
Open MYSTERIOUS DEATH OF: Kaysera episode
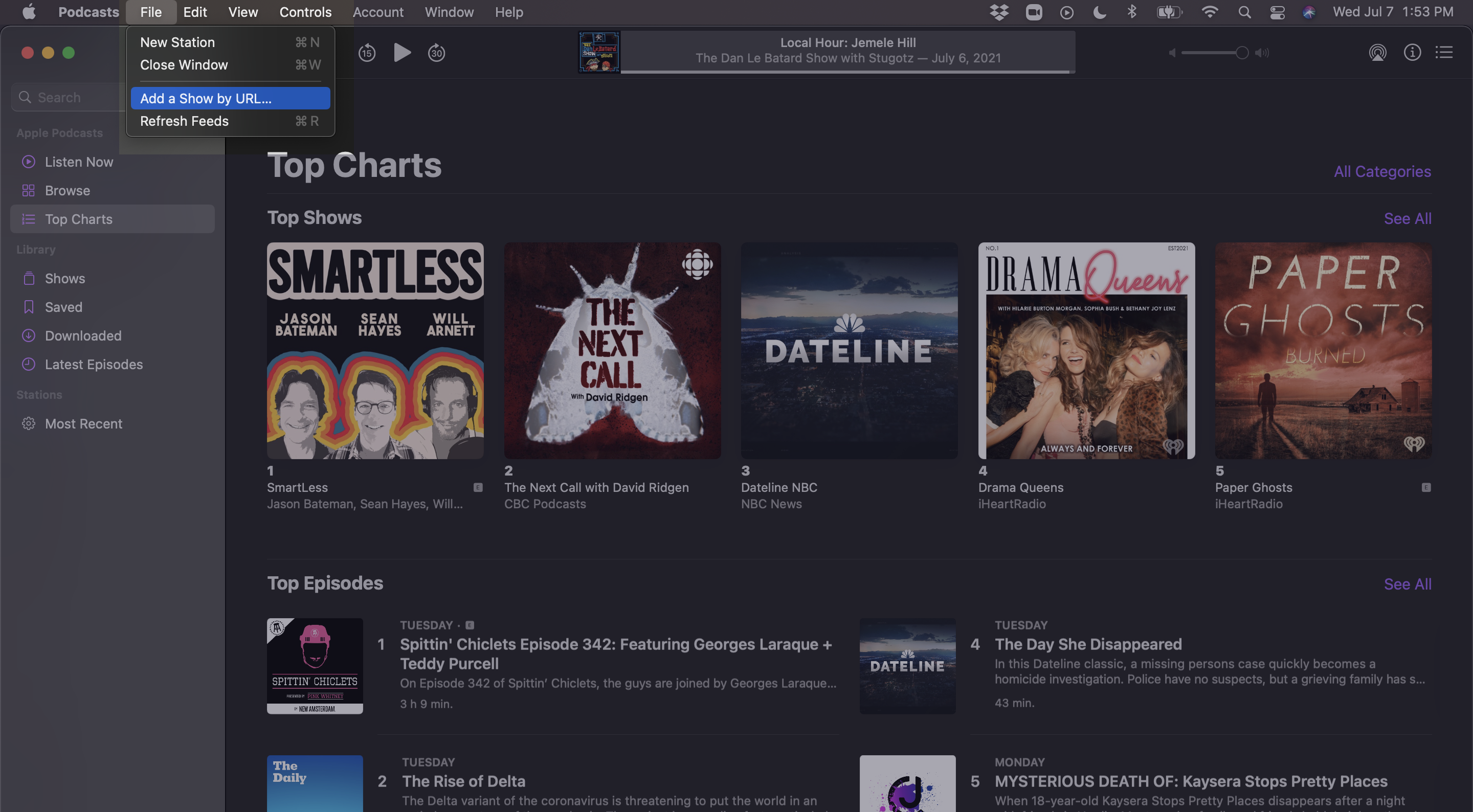[1191, 781]
